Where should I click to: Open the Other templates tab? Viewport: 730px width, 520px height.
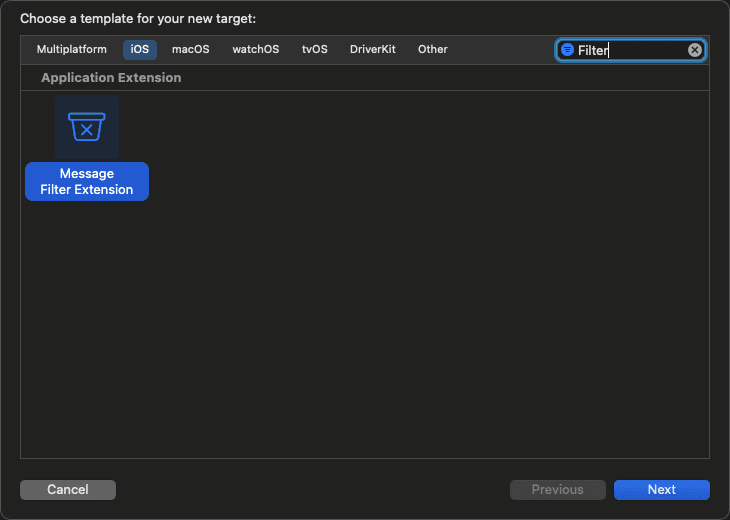coord(433,49)
